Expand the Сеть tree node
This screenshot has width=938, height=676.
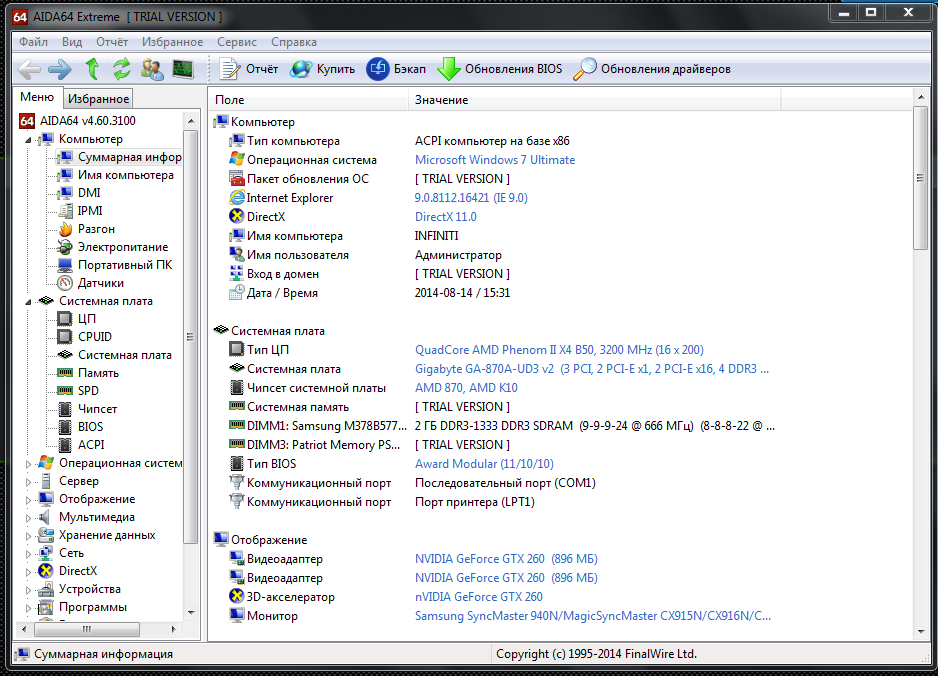click(x=28, y=554)
